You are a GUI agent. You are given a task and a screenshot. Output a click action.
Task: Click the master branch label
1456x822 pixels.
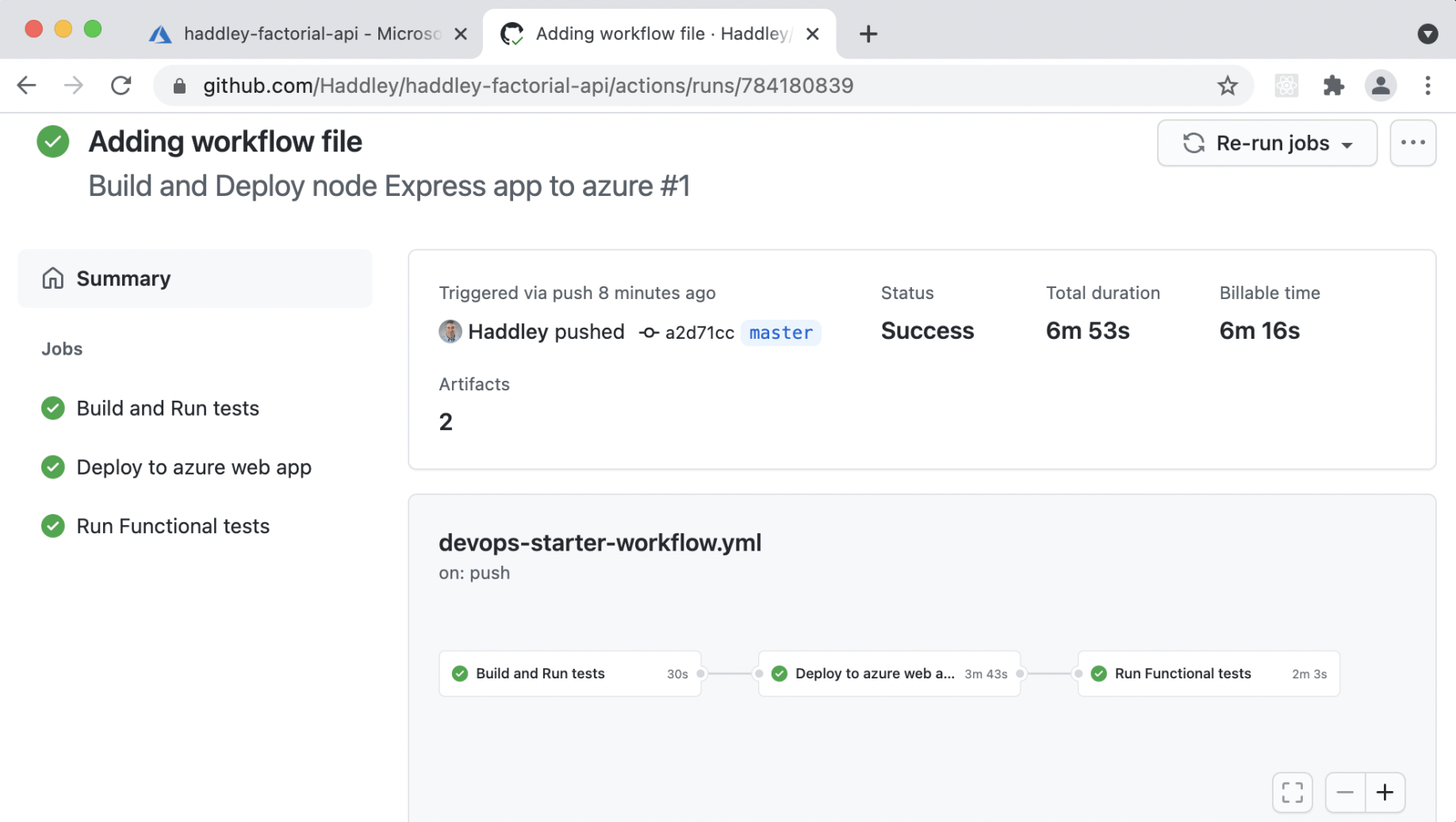pos(780,332)
